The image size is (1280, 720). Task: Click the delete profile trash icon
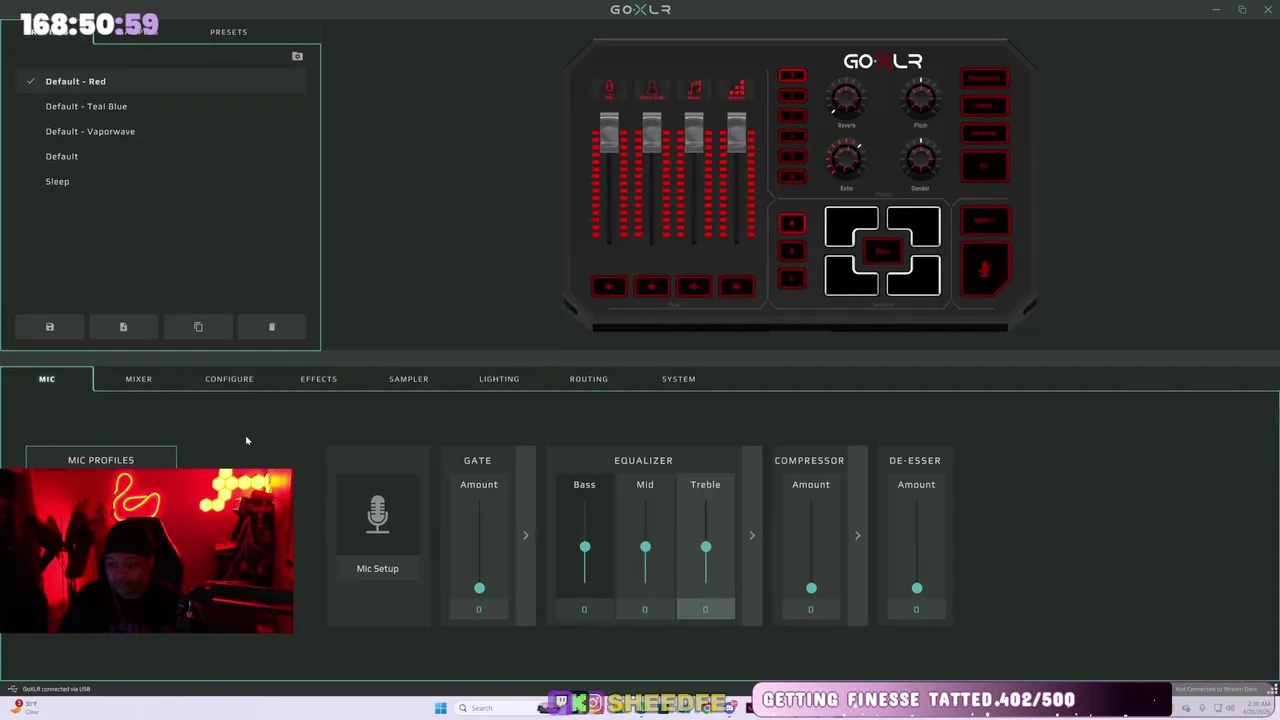[272, 327]
